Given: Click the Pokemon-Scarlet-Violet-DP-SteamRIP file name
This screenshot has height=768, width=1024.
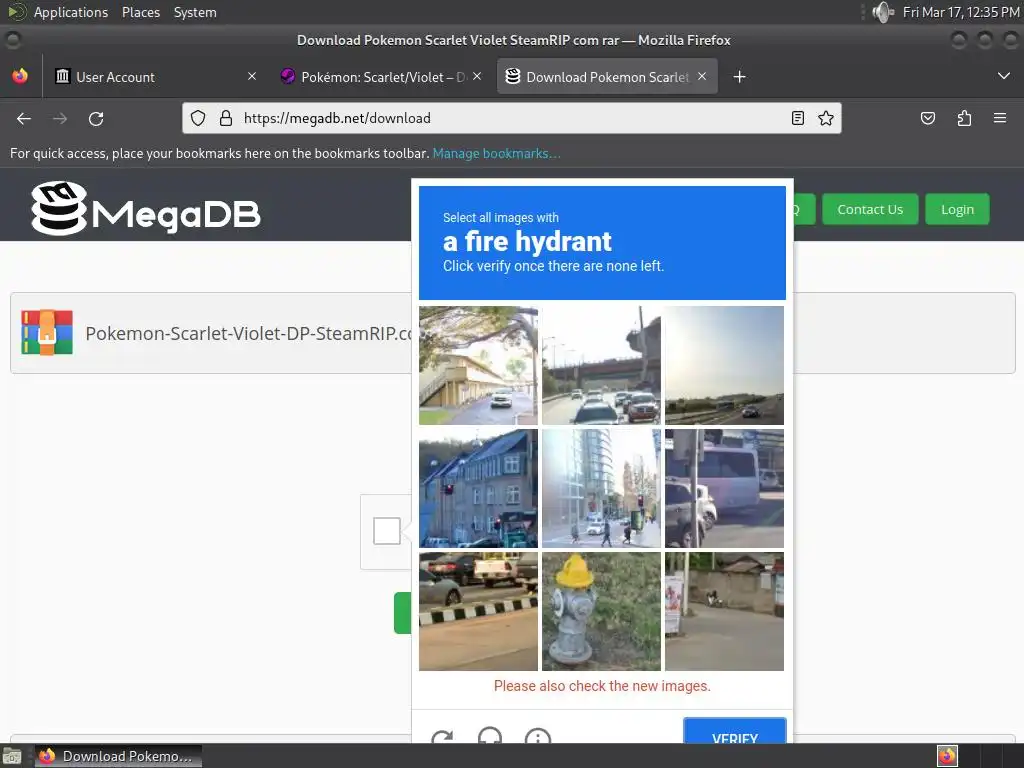Looking at the screenshot, I should coord(248,333).
